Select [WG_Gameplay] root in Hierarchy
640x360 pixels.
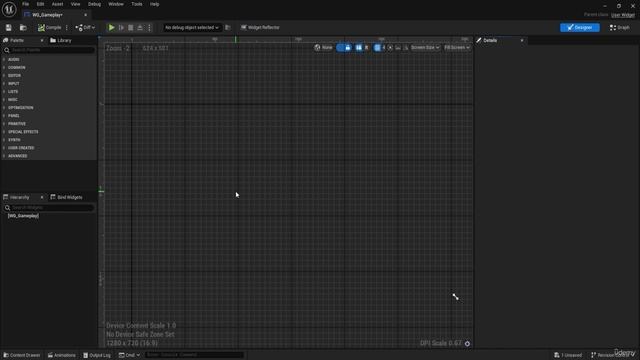tap(23, 216)
